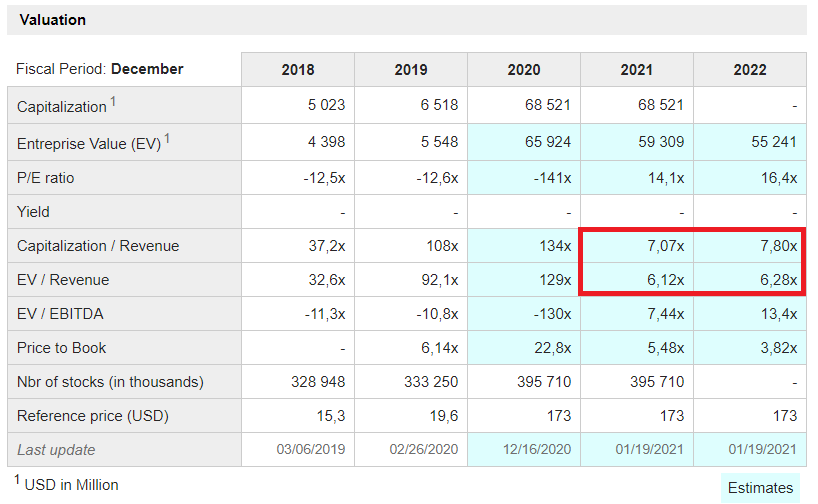818x504 pixels.
Task: Click the 2022 enterprise value 55 241
Action: coord(774,142)
